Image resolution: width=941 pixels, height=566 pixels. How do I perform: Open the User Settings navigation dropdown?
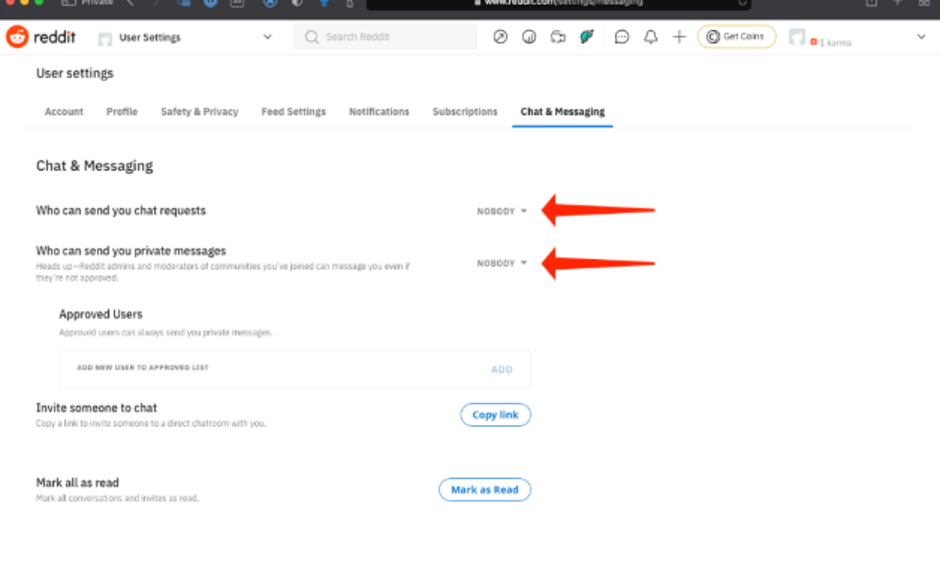pyautogui.click(x=185, y=37)
